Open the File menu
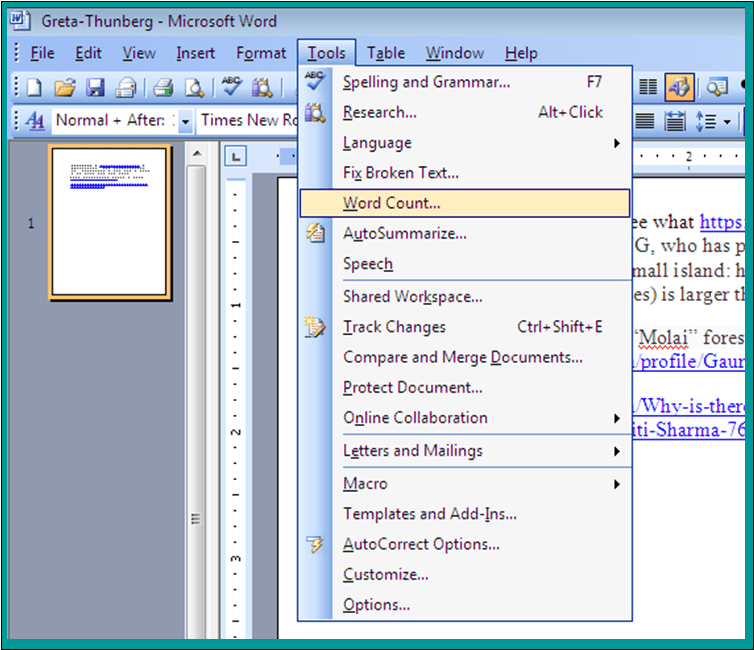 [42, 53]
